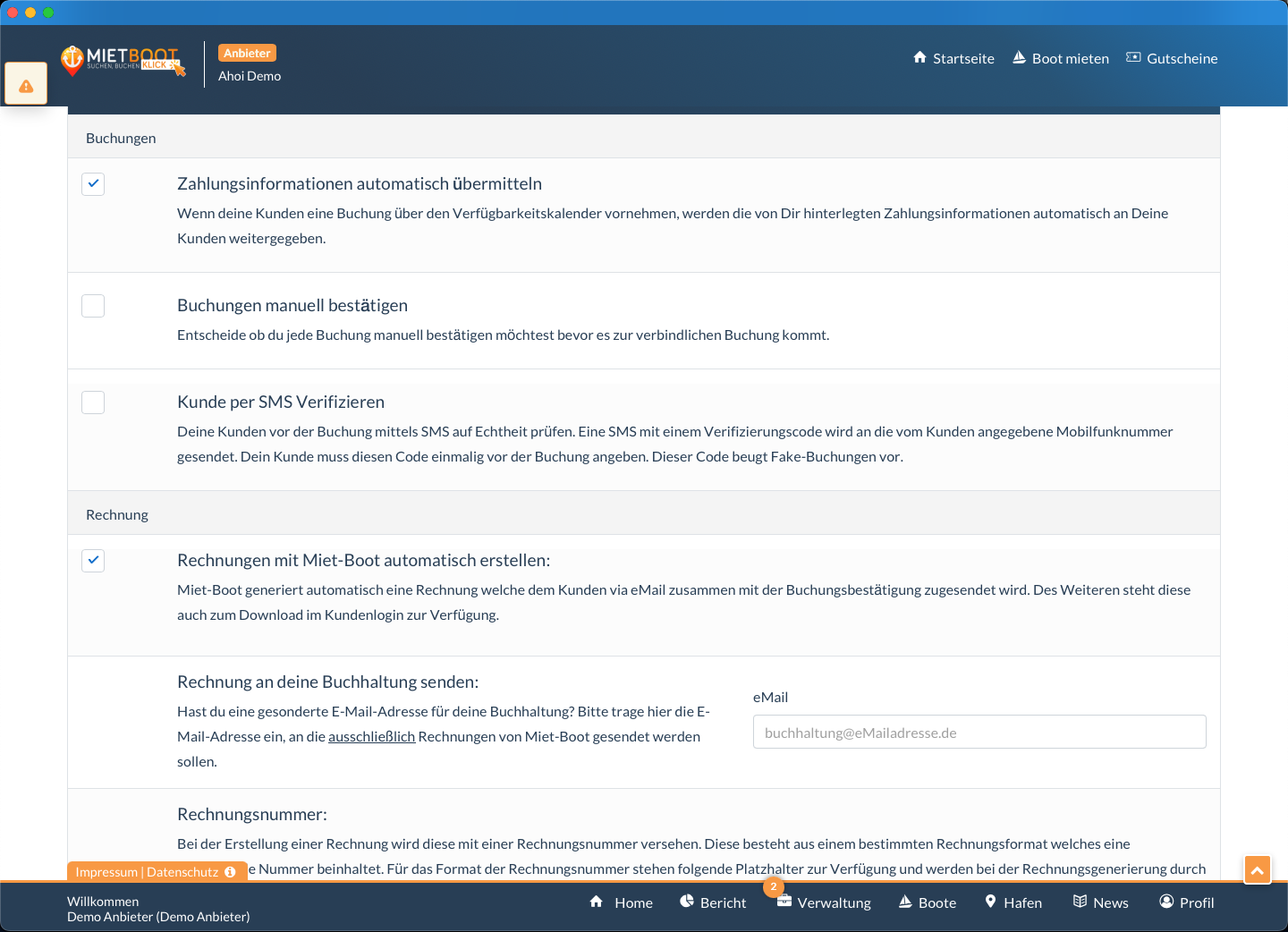
Task: Uncheck Zahlungsinformationen automatisch übermitteln
Action: (93, 184)
